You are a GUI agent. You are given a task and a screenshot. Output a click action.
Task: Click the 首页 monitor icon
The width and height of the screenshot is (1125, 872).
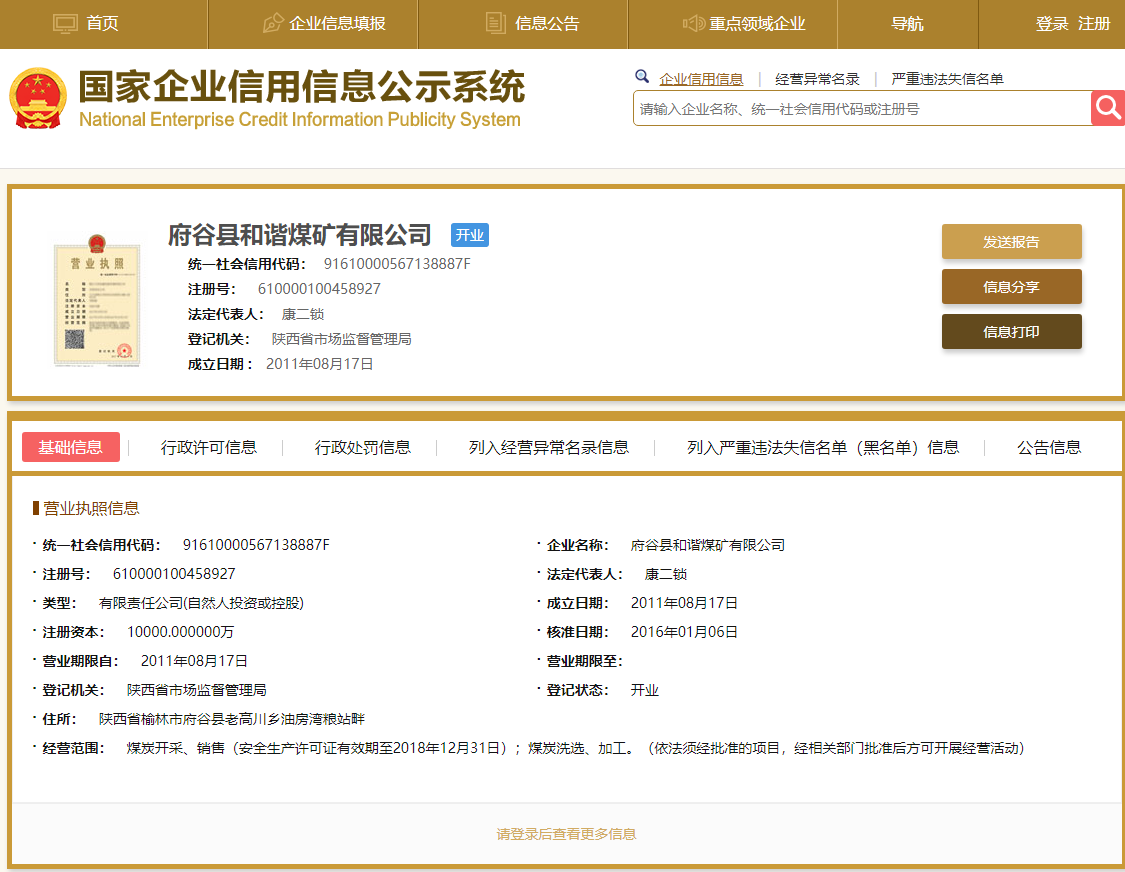point(65,23)
